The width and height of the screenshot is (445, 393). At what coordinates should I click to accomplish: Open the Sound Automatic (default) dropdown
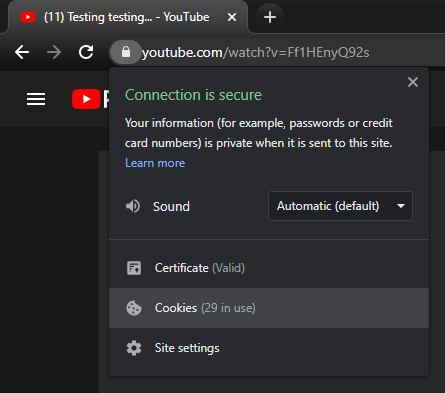point(340,206)
